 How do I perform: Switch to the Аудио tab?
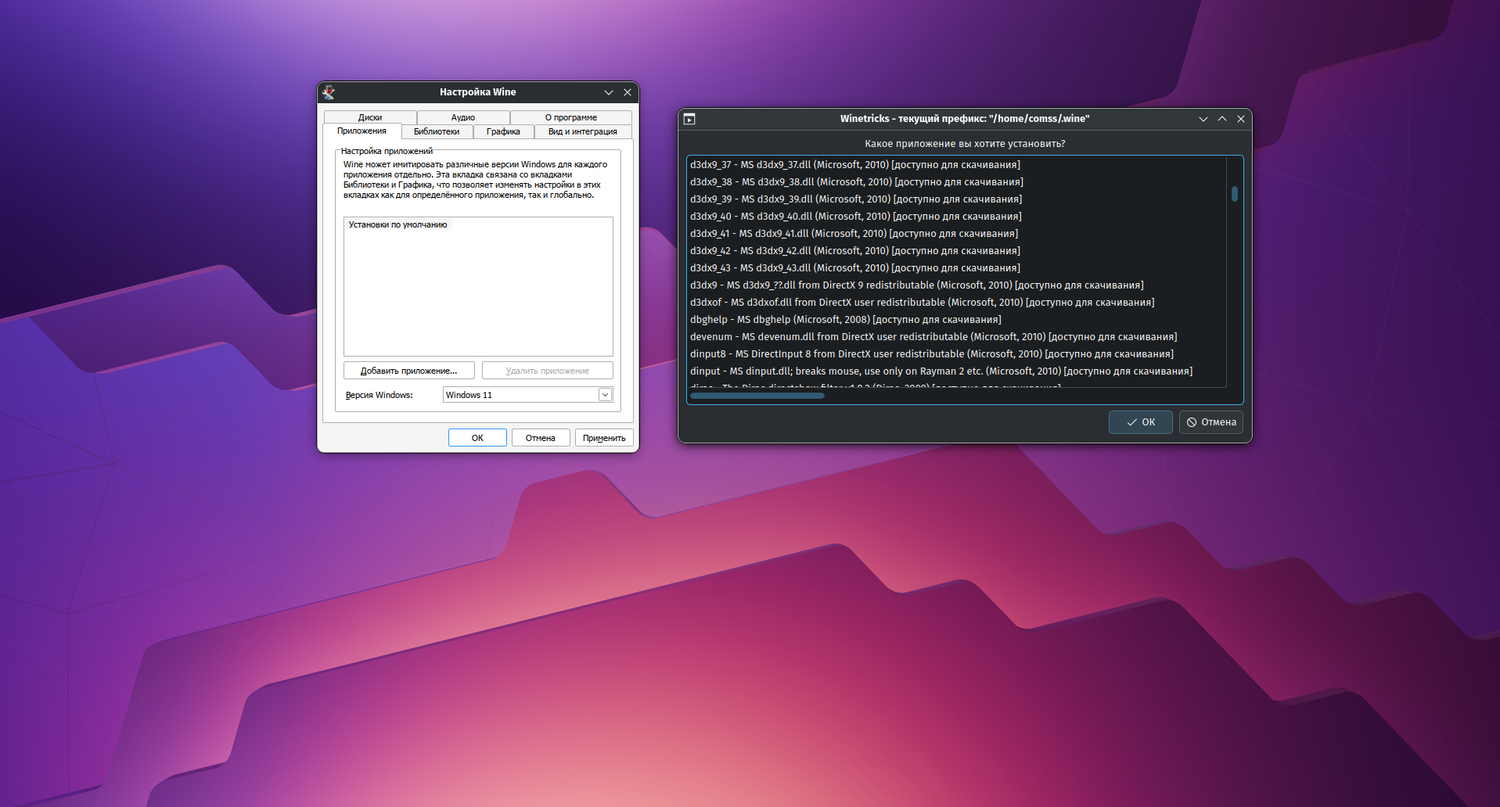463,117
